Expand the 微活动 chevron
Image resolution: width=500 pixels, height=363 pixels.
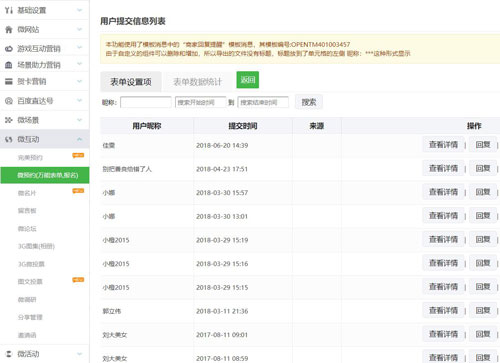79,354
